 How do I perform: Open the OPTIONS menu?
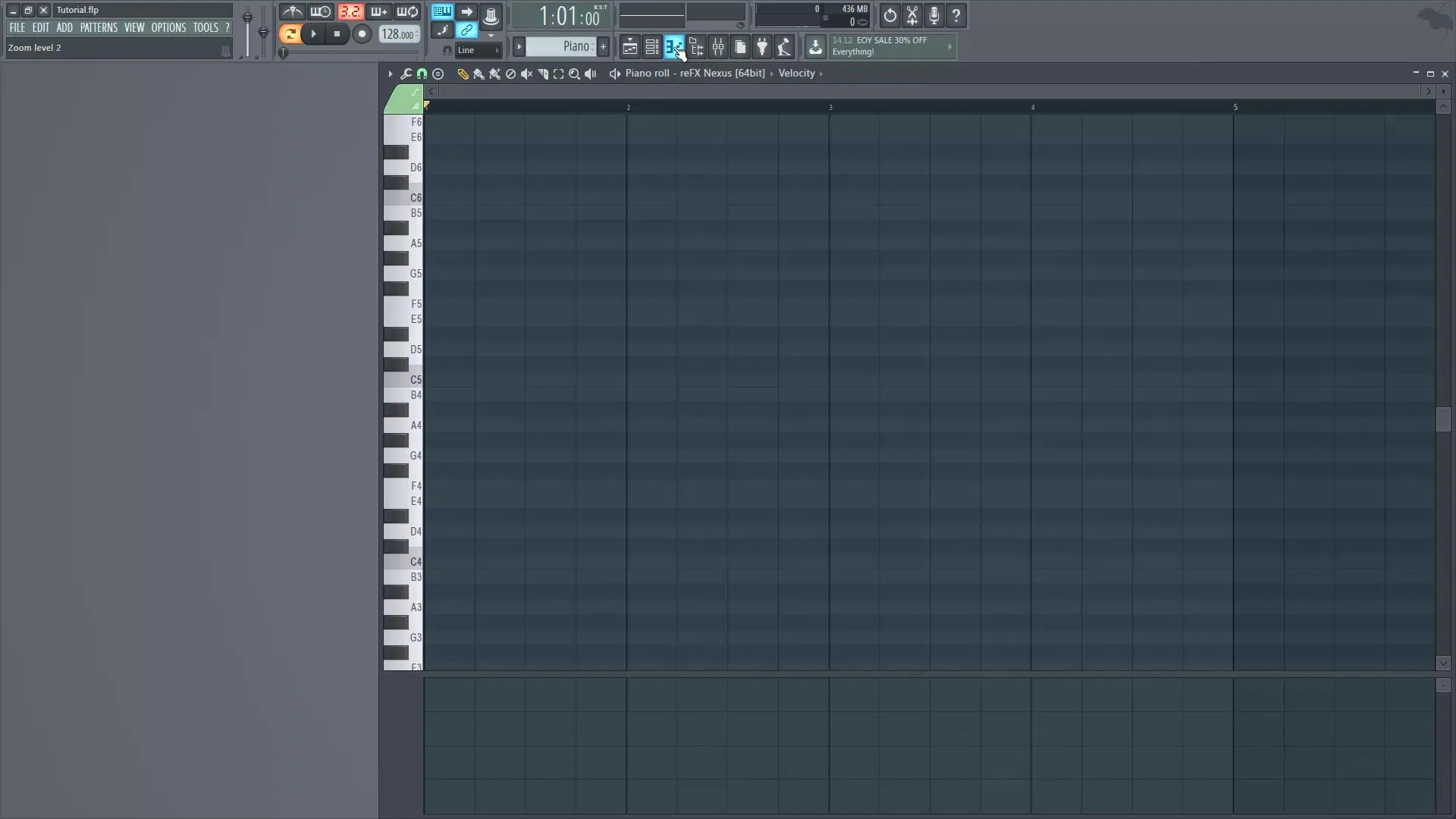click(168, 27)
